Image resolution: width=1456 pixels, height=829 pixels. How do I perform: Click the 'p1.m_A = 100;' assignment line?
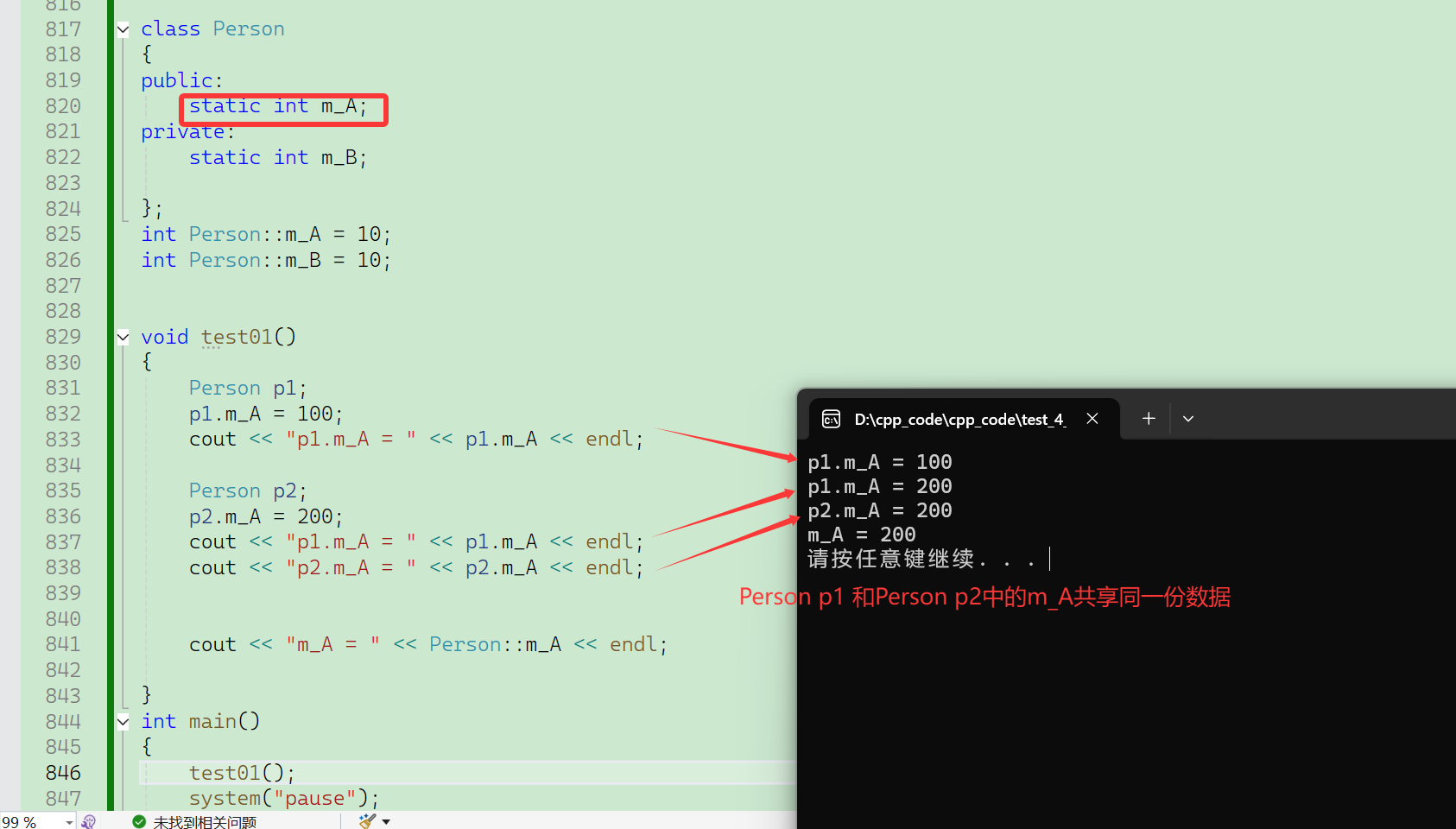point(266,414)
